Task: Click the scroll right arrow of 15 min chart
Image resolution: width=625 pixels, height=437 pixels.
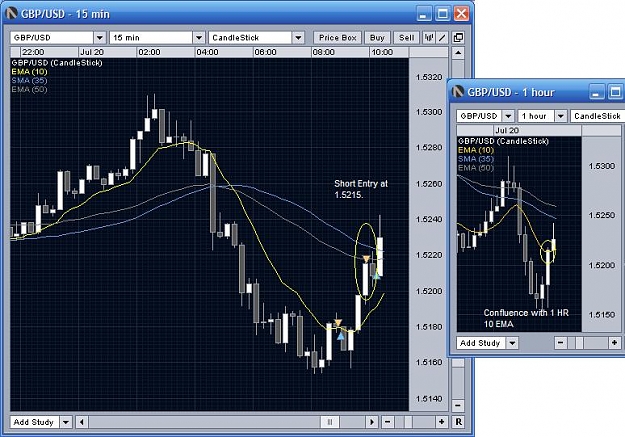Action: pos(372,422)
